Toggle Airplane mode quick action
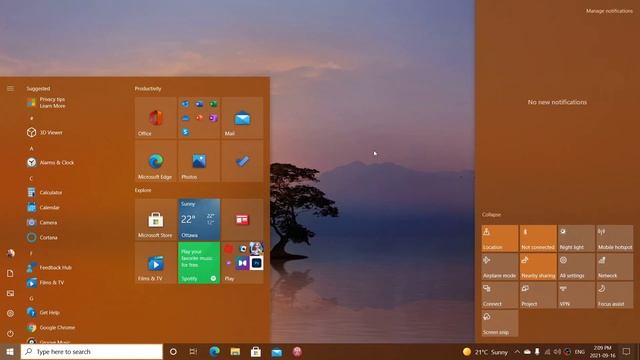The height and width of the screenshot is (360, 640). [500, 267]
